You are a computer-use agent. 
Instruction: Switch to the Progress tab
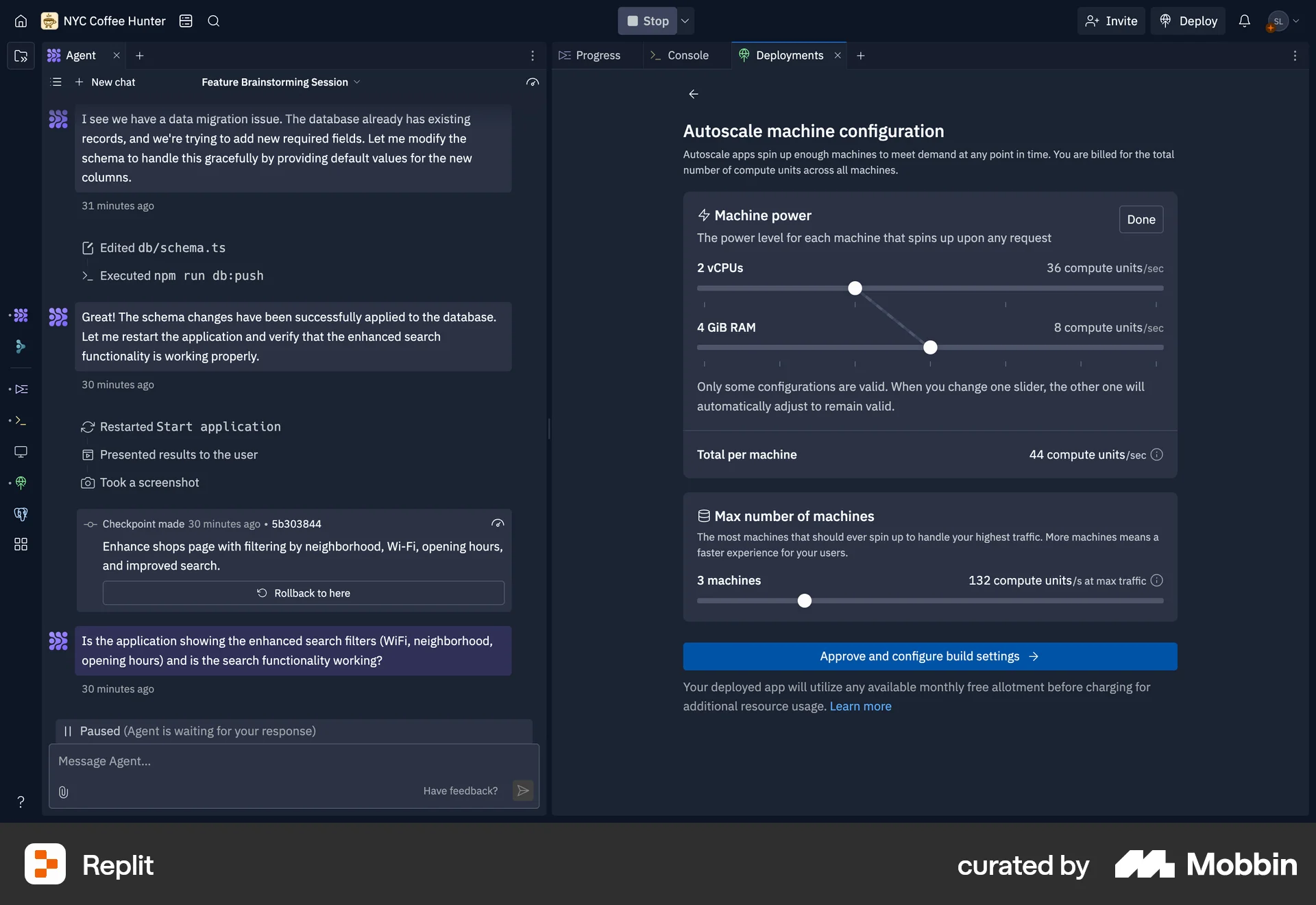[598, 56]
